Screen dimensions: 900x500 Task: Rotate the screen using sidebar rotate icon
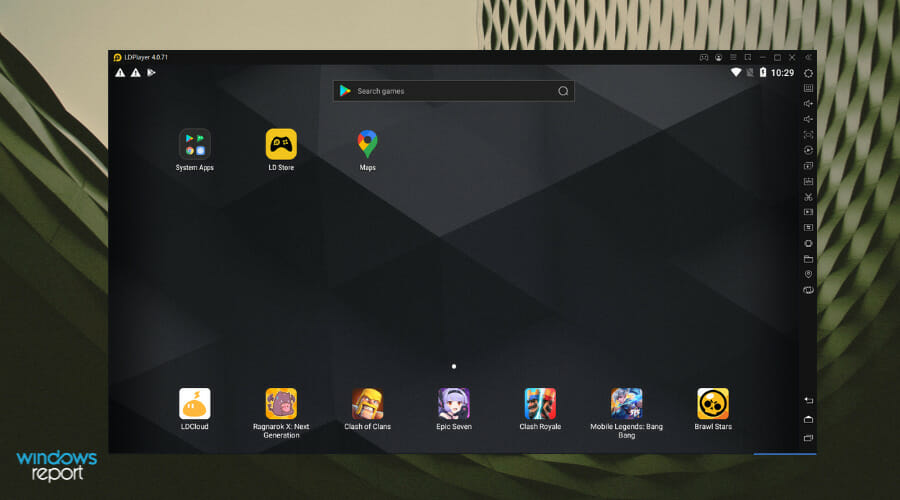(x=808, y=290)
